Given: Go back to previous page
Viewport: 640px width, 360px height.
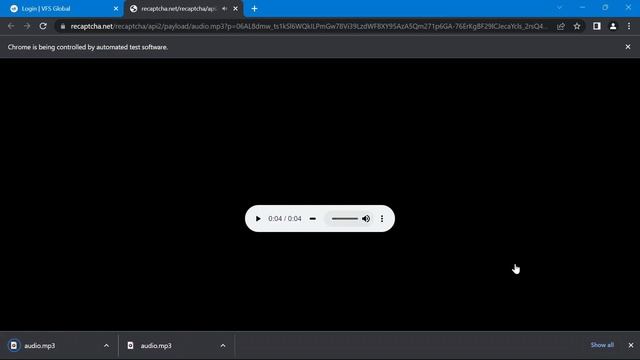Looking at the screenshot, I should 11,26.
